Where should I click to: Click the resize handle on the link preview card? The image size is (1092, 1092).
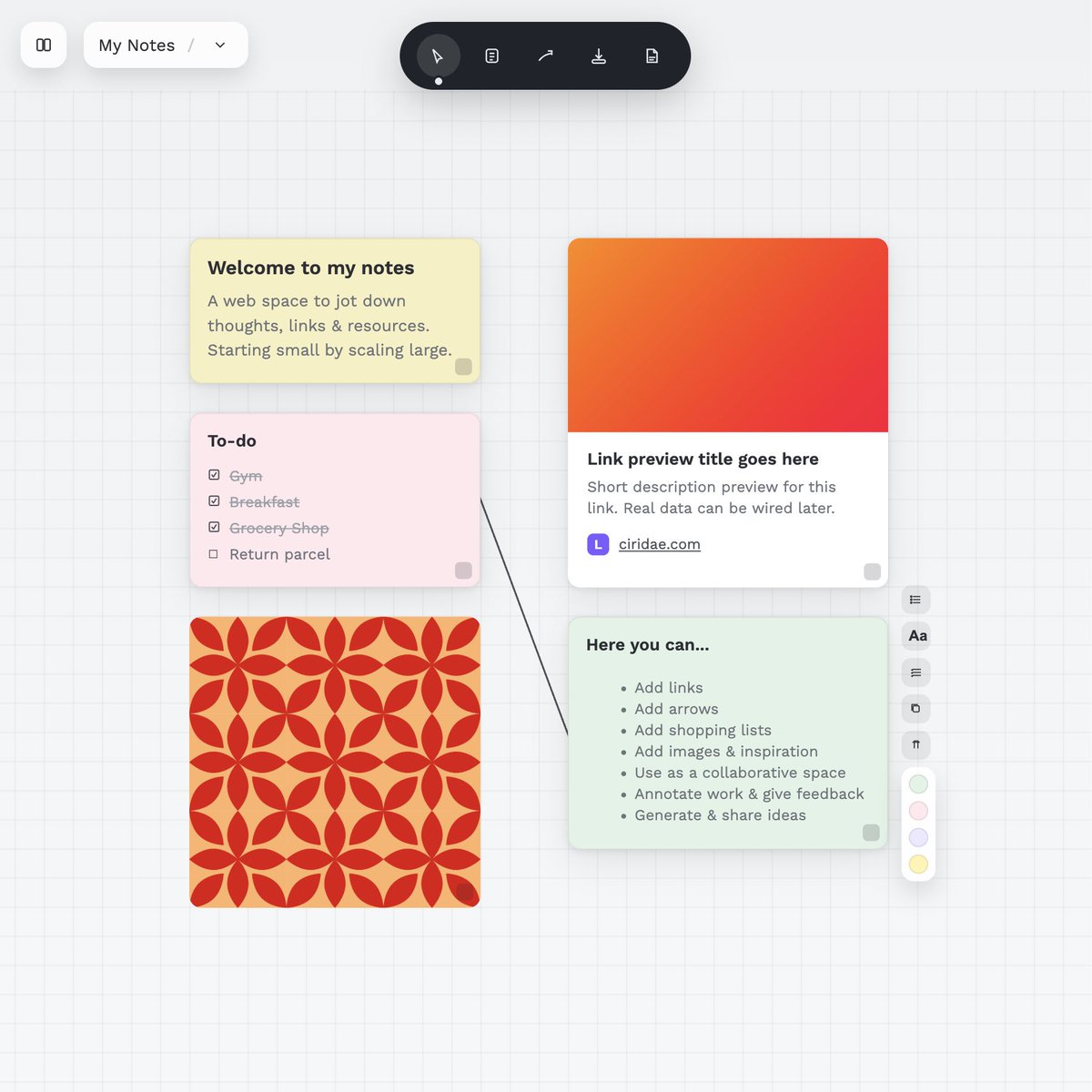click(x=872, y=571)
